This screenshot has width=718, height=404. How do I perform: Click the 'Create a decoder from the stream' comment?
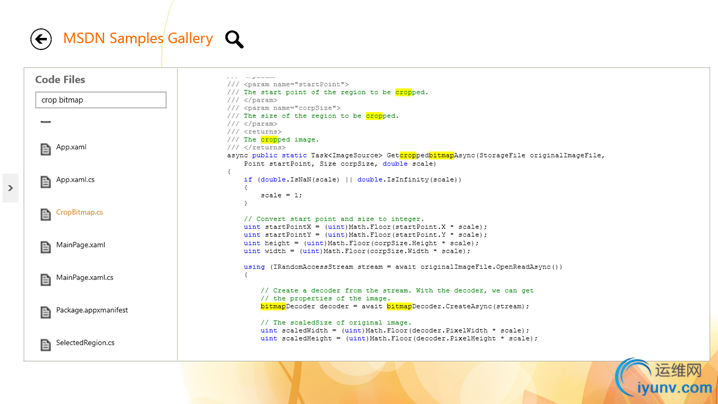click(397, 290)
